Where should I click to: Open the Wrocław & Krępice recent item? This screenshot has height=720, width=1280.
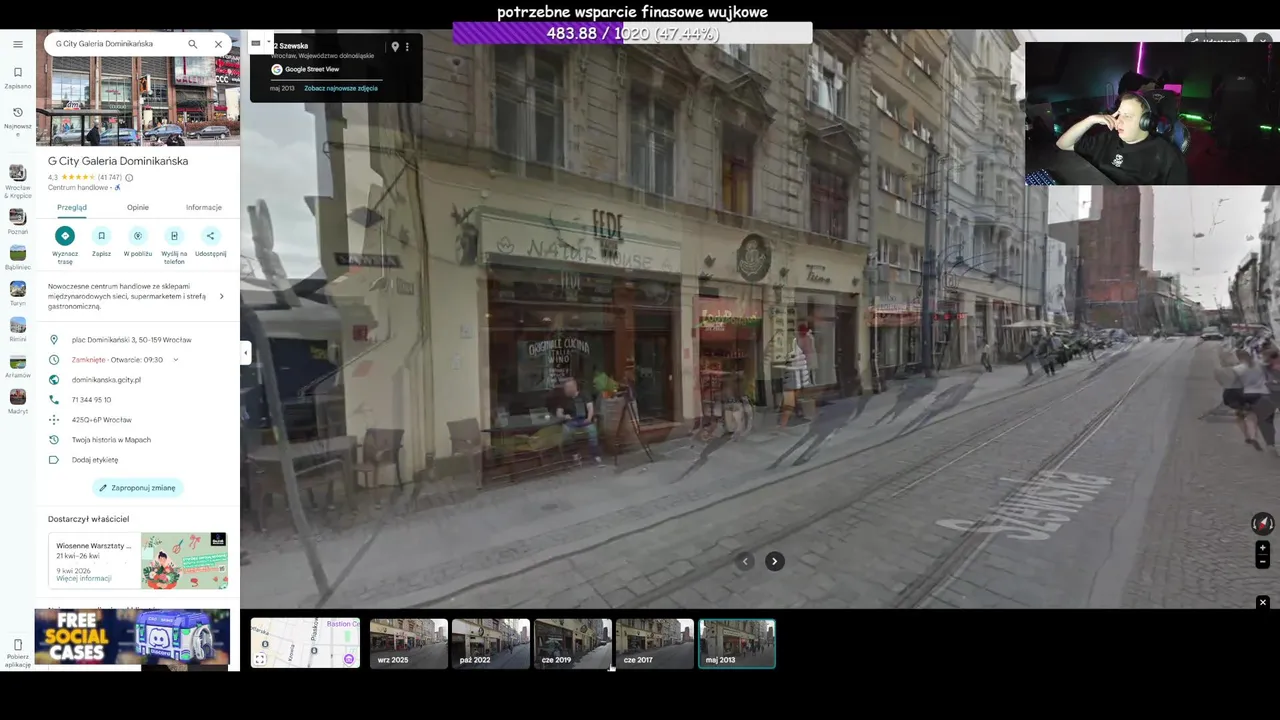tap(18, 180)
